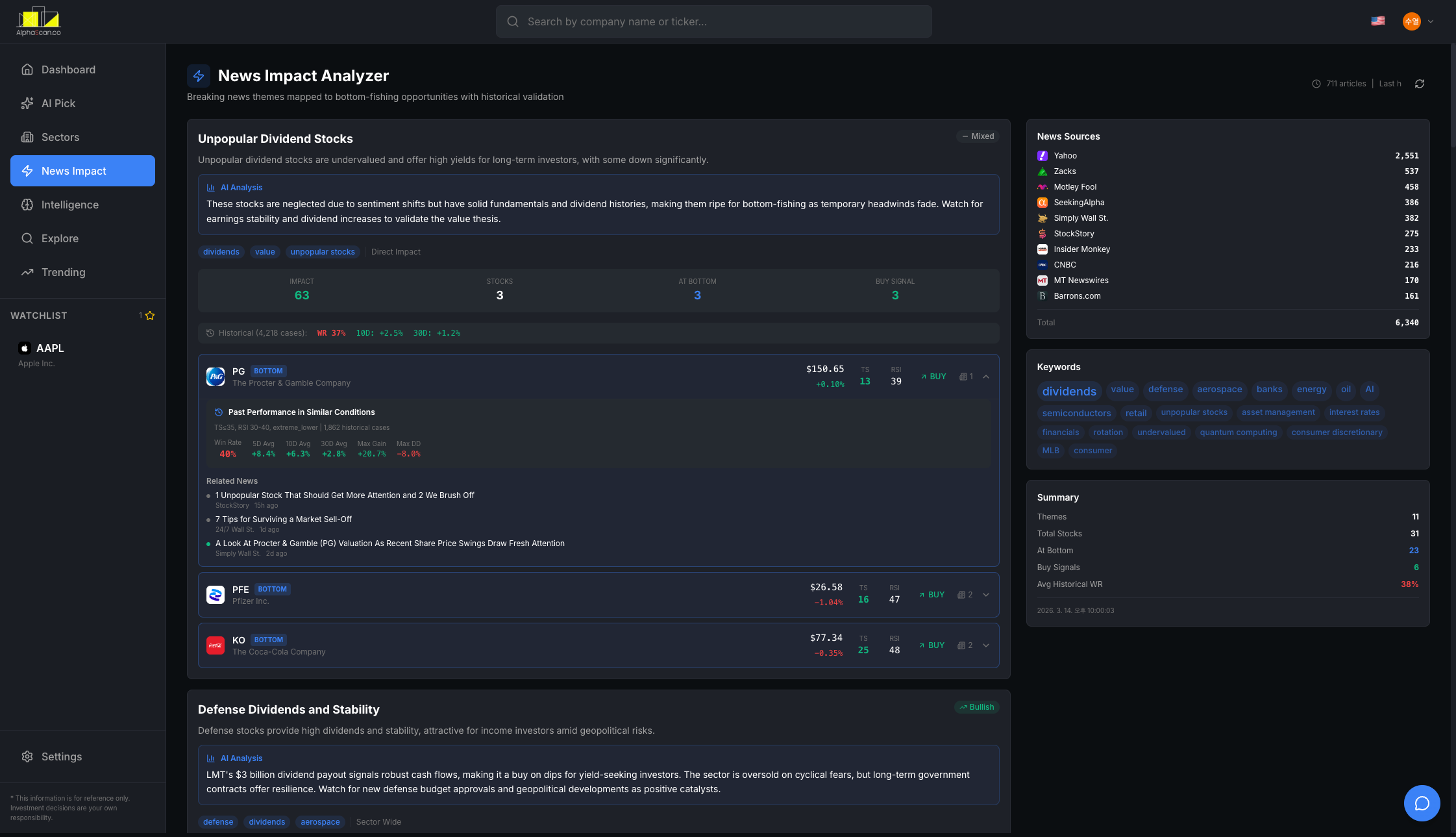The height and width of the screenshot is (837, 1456).
Task: Open the user account dropdown
Action: tap(1418, 21)
